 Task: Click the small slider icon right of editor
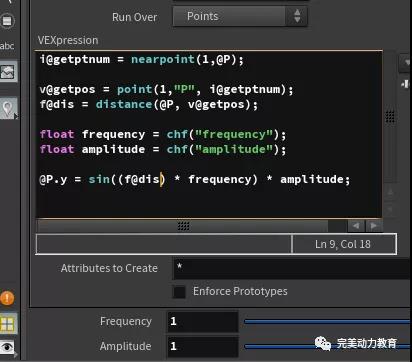point(406,84)
